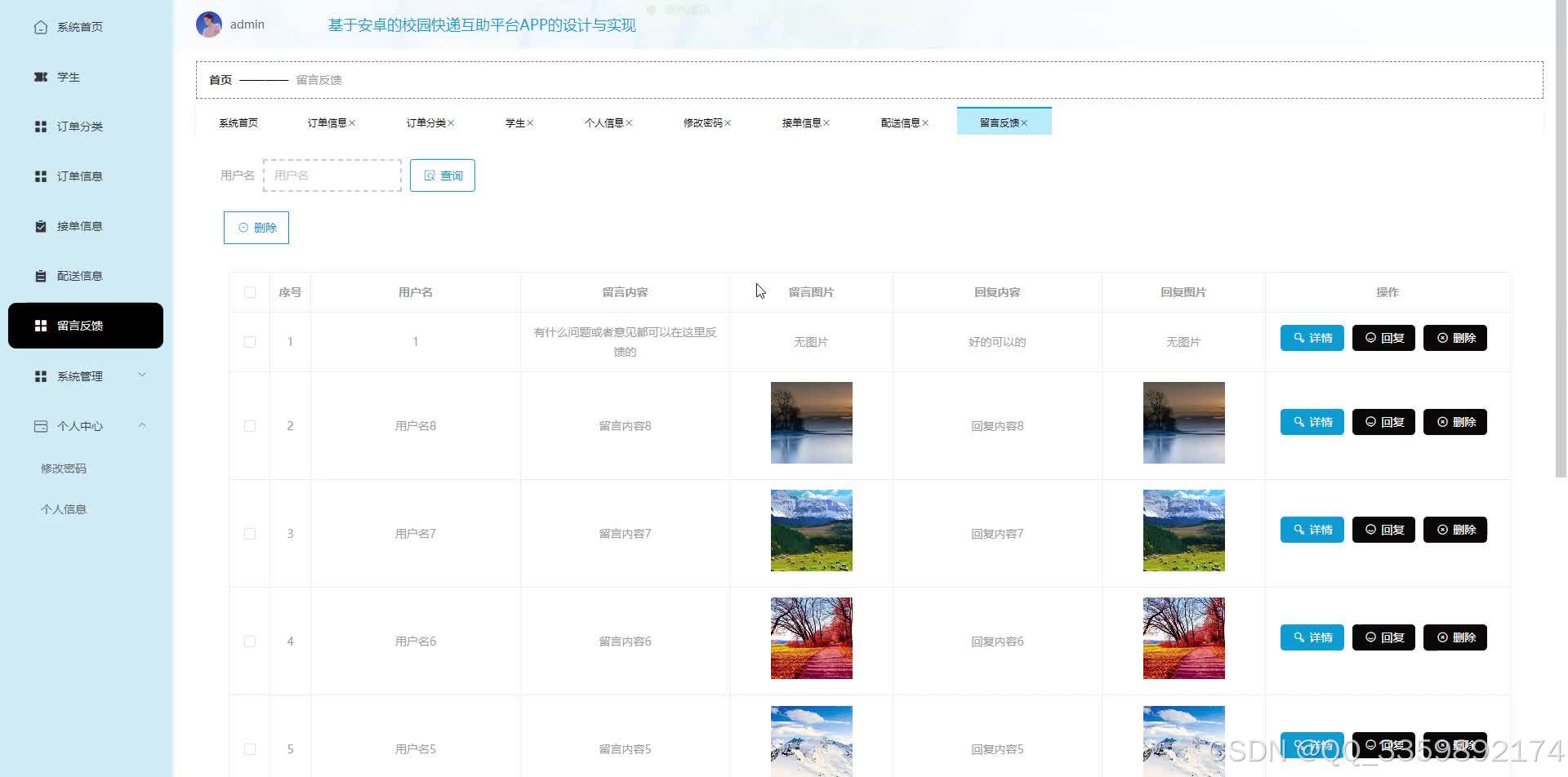Click the cell text 回复内容7

click(997, 534)
